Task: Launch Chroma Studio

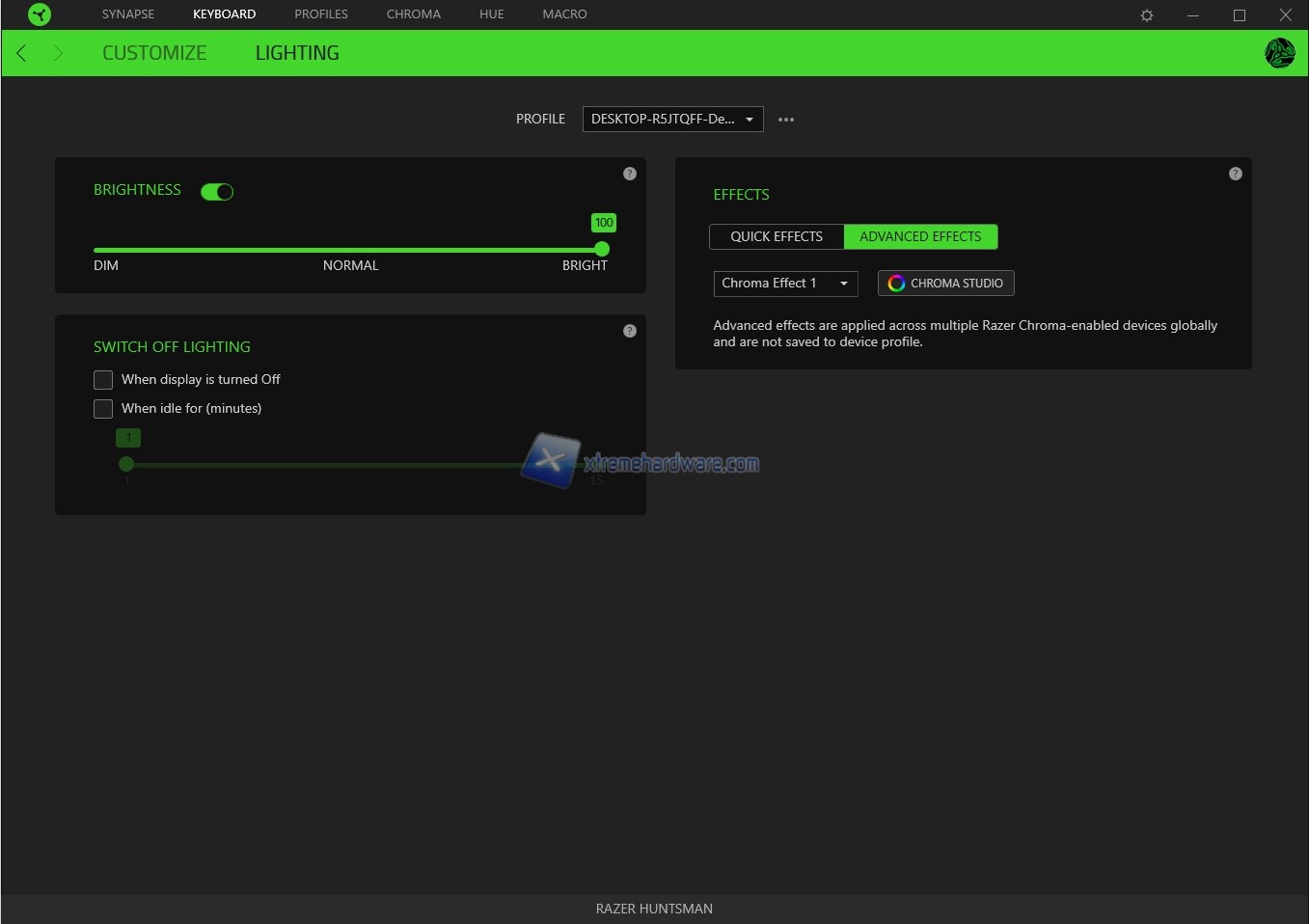Action: coord(945,284)
